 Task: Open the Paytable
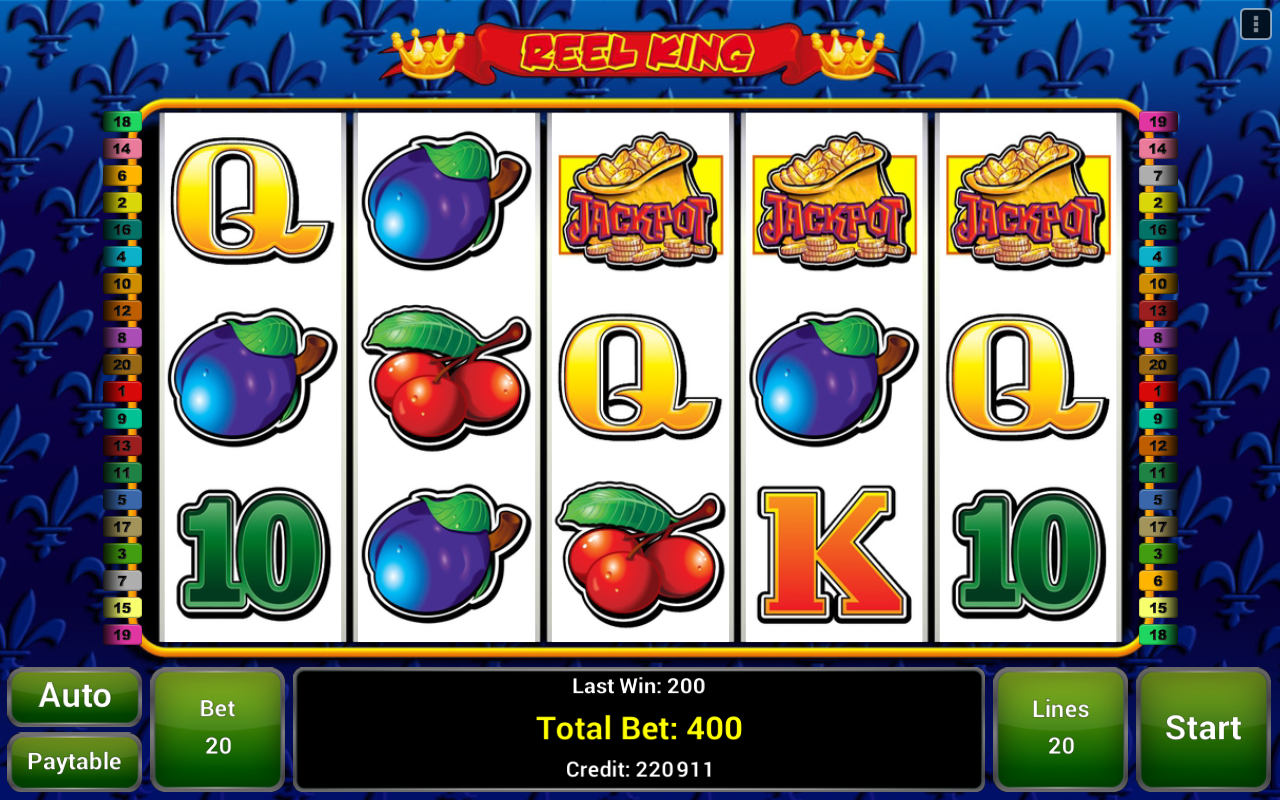tap(75, 761)
